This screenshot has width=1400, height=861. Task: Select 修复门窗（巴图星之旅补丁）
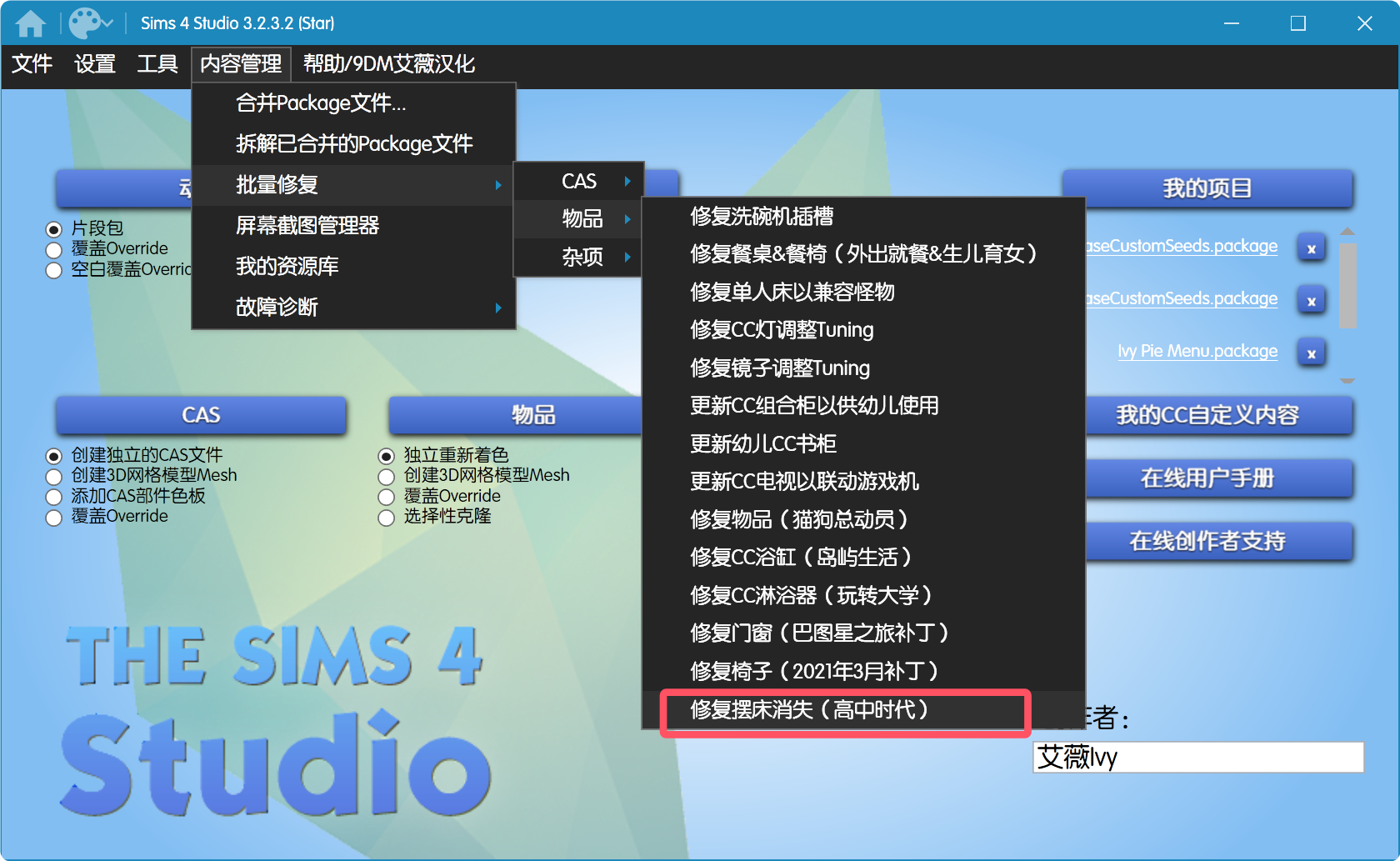point(864,633)
